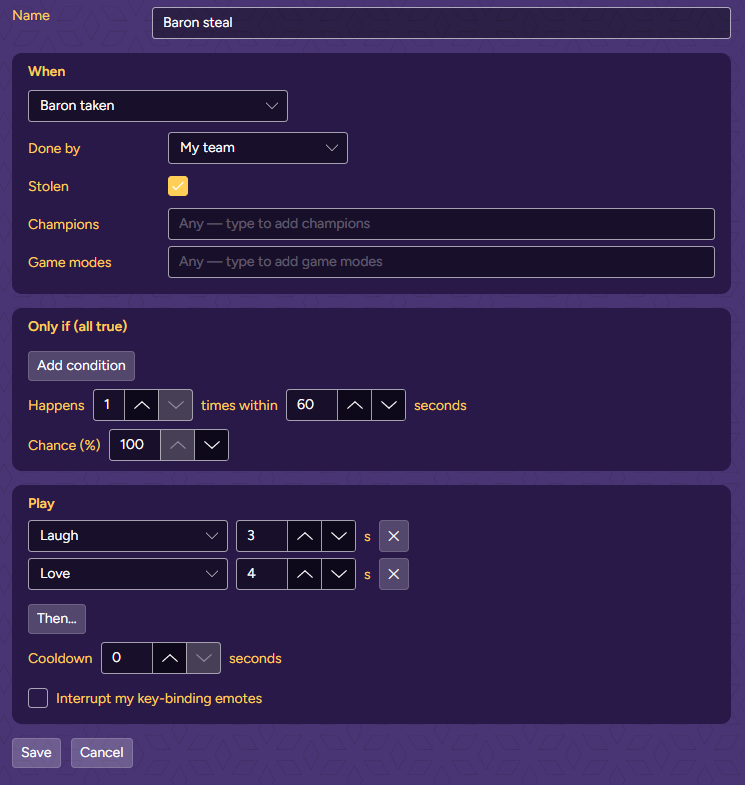Increase the Love emote duration
The image size is (745, 785).
click(x=304, y=574)
